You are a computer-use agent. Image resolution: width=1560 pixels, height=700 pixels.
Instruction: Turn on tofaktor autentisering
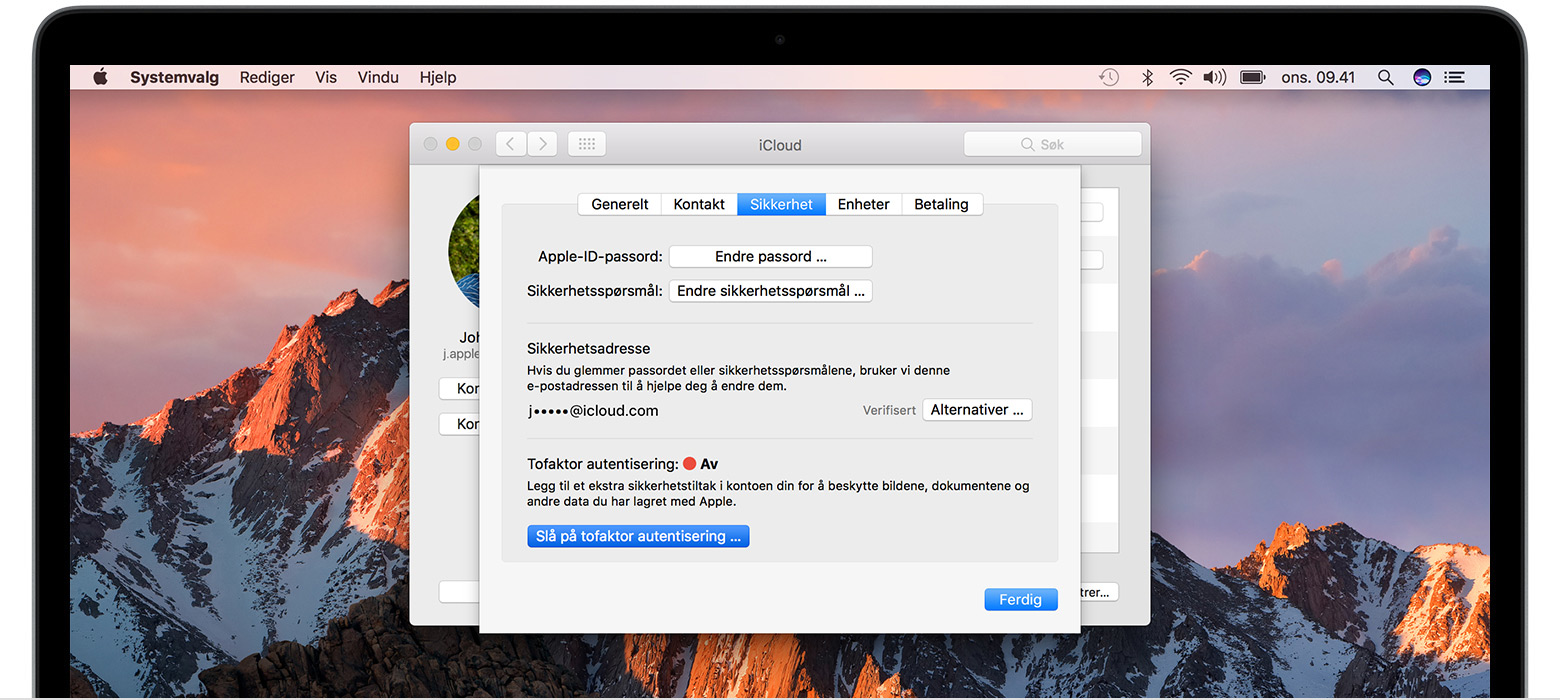[x=638, y=536]
